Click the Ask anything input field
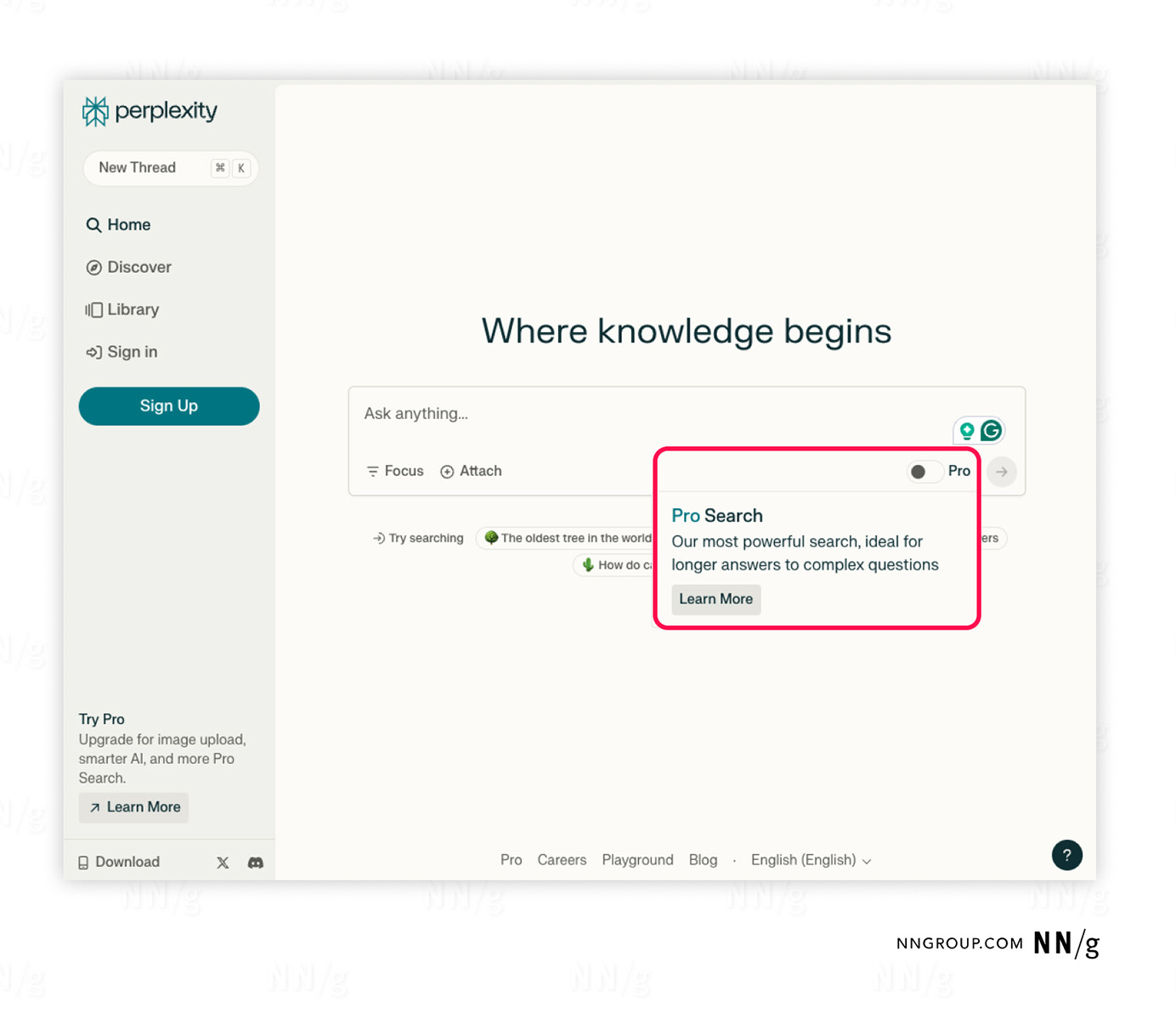Screen dimensions: 1176x1013 click(595, 414)
